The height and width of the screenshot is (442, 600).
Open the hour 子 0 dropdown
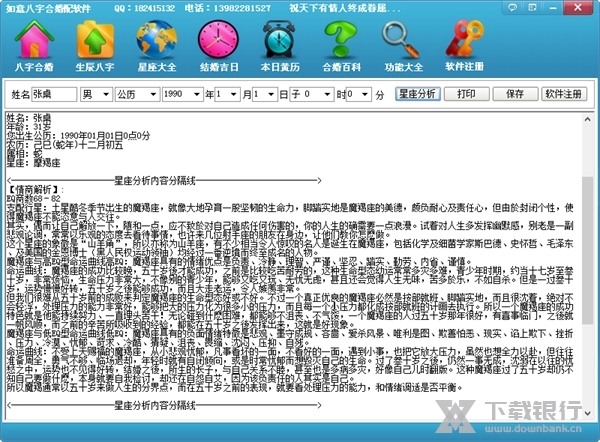pos(311,94)
